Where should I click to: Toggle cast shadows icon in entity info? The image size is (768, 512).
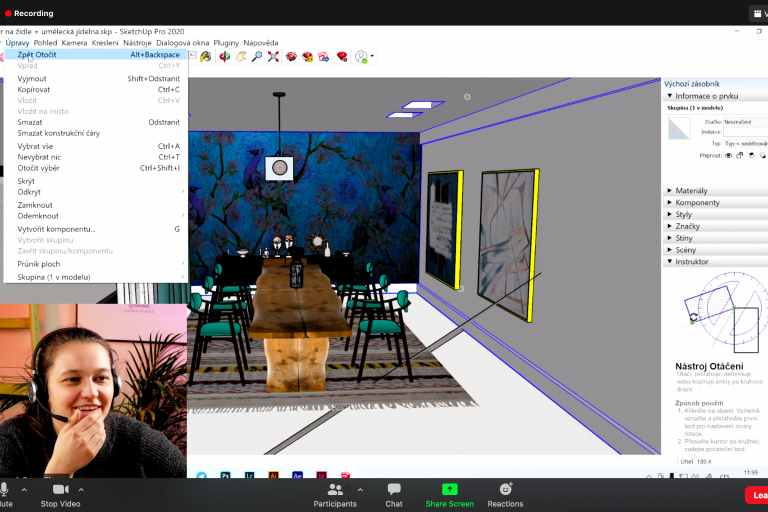(x=751, y=156)
